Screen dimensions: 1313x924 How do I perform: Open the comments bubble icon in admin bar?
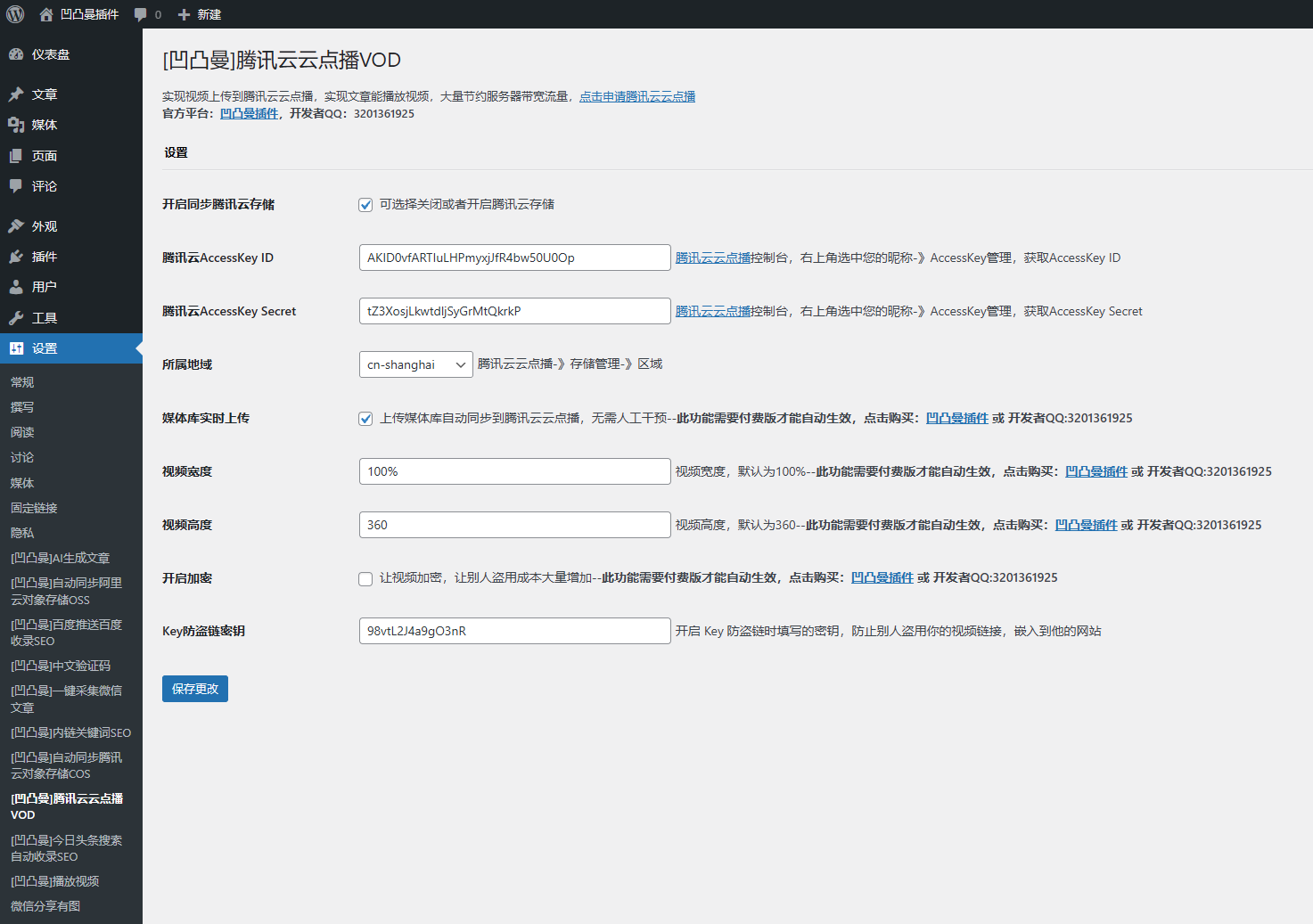(x=140, y=14)
